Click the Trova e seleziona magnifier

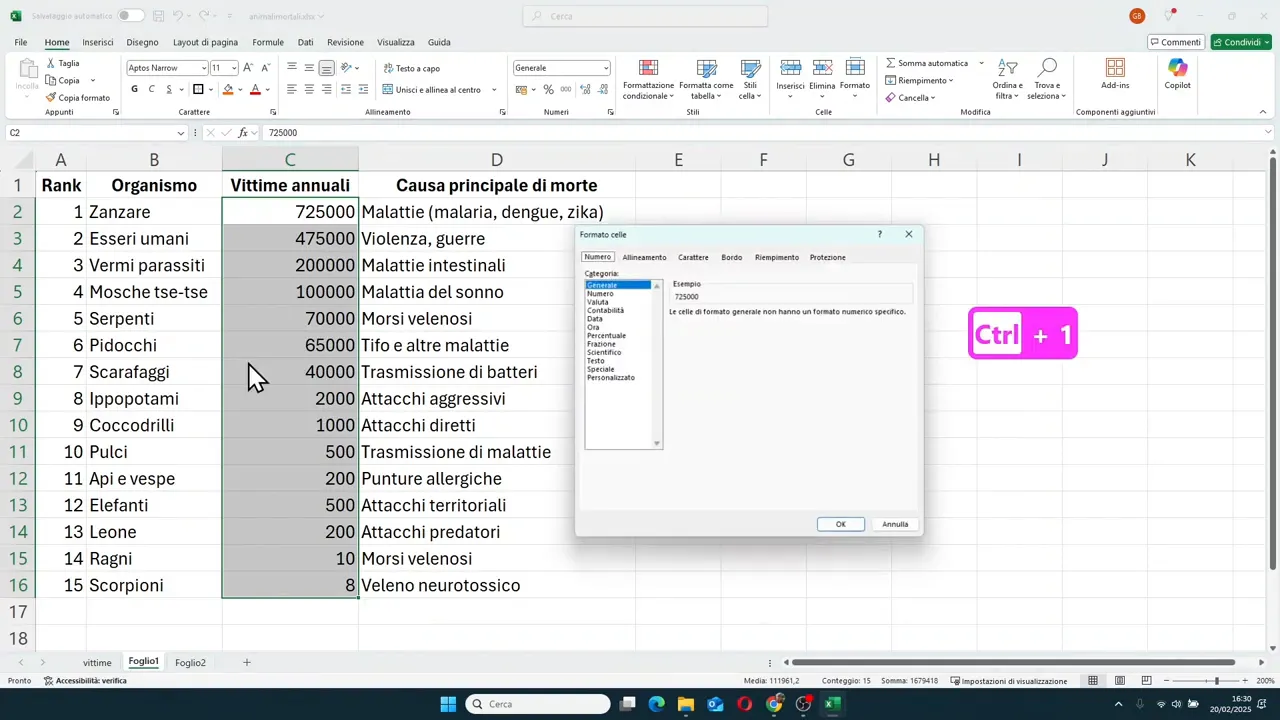pyautogui.click(x=1047, y=67)
